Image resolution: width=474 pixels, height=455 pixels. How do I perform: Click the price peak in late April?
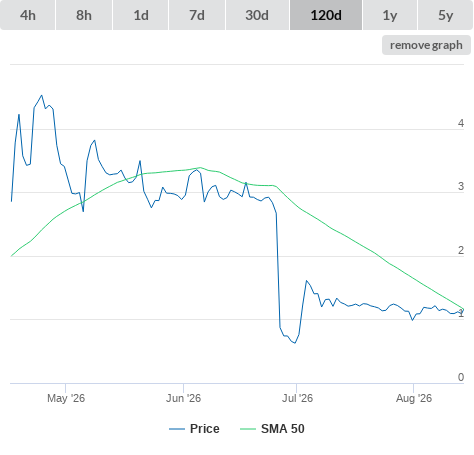(42, 95)
